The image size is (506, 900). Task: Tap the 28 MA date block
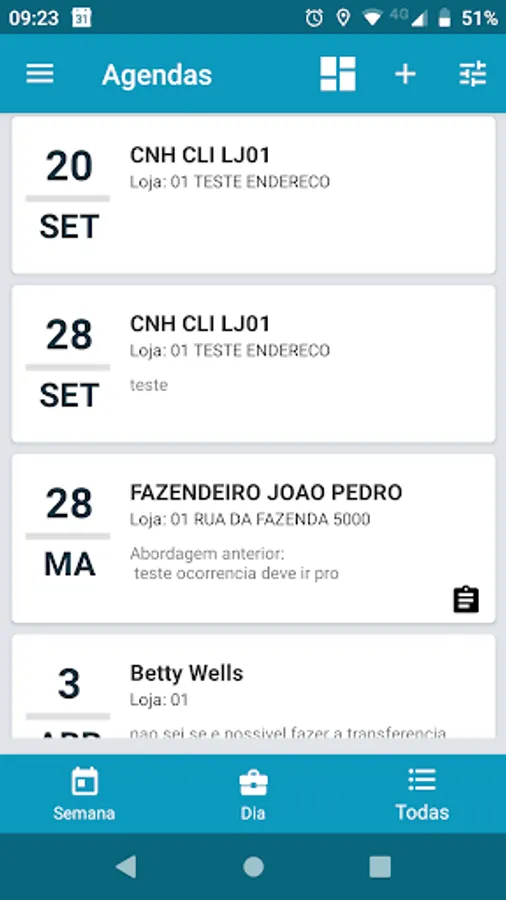click(x=69, y=533)
